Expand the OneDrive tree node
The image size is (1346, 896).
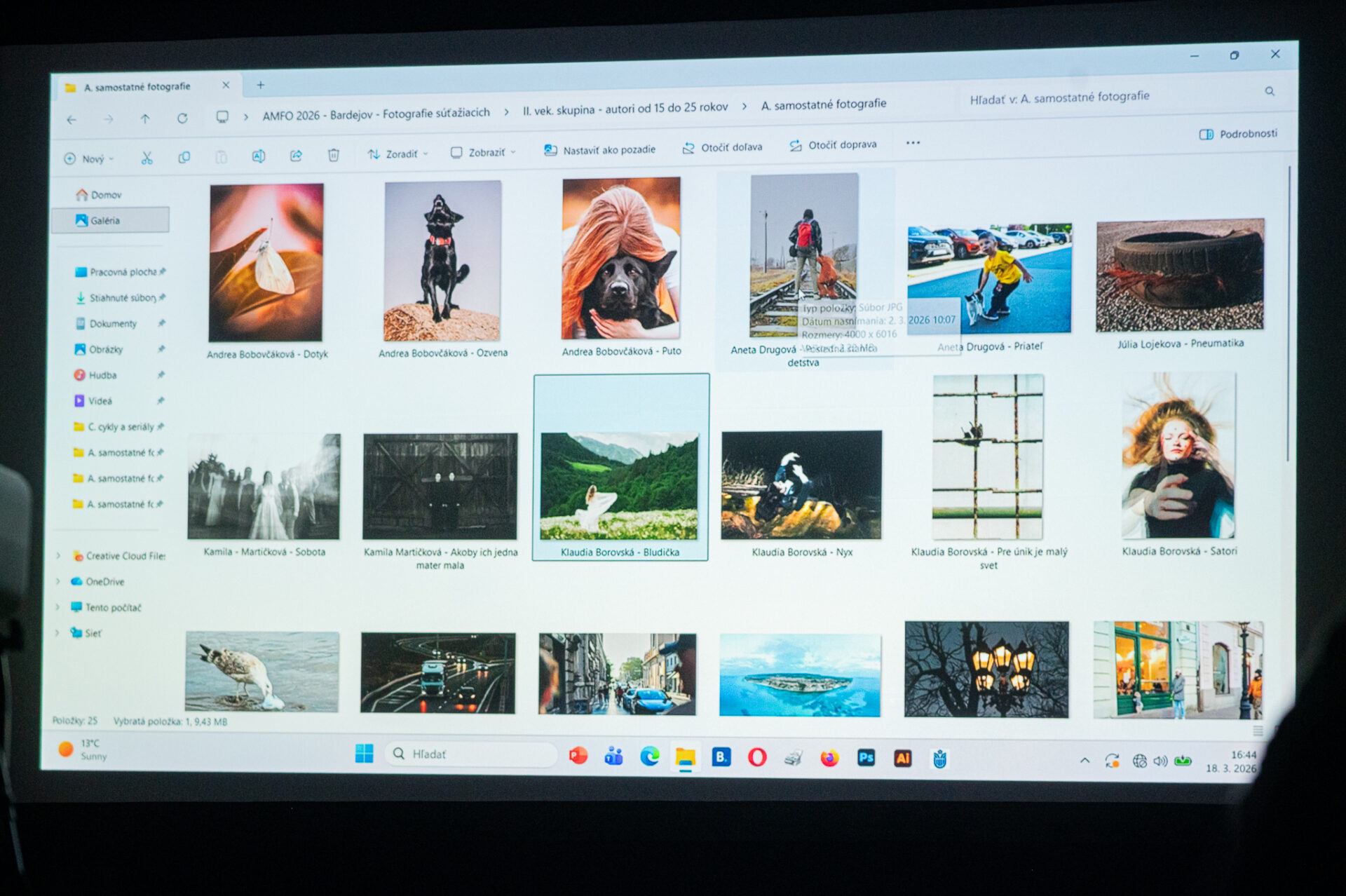pyautogui.click(x=58, y=581)
